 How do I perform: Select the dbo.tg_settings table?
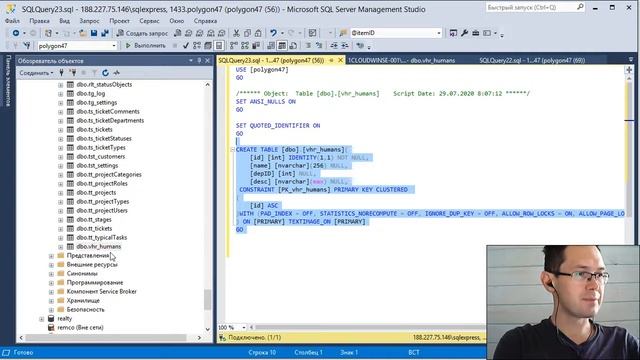97,102
